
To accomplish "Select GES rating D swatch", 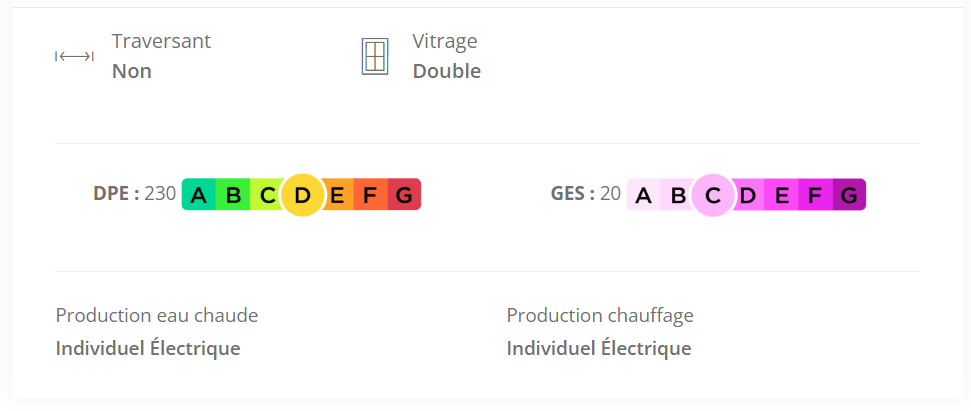I will [747, 195].
